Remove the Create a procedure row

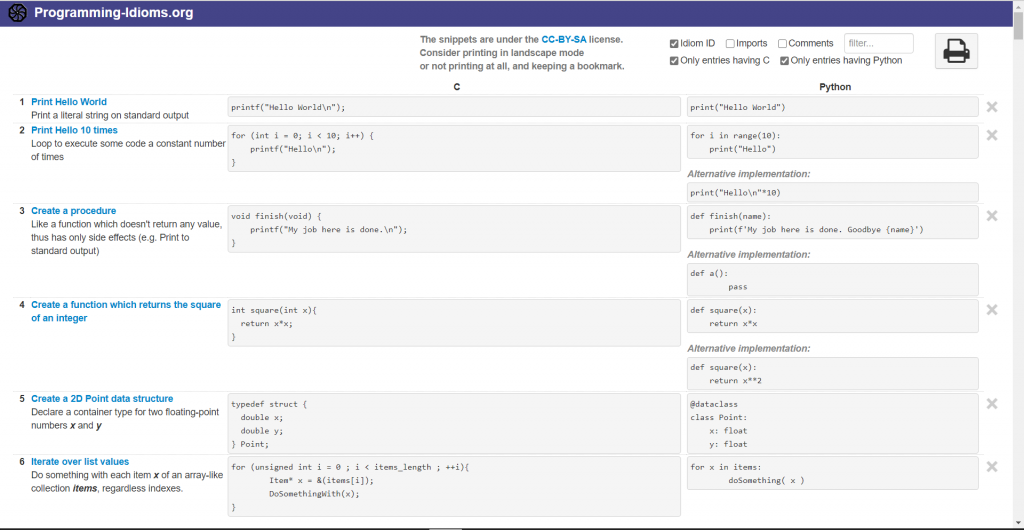[x=992, y=216]
